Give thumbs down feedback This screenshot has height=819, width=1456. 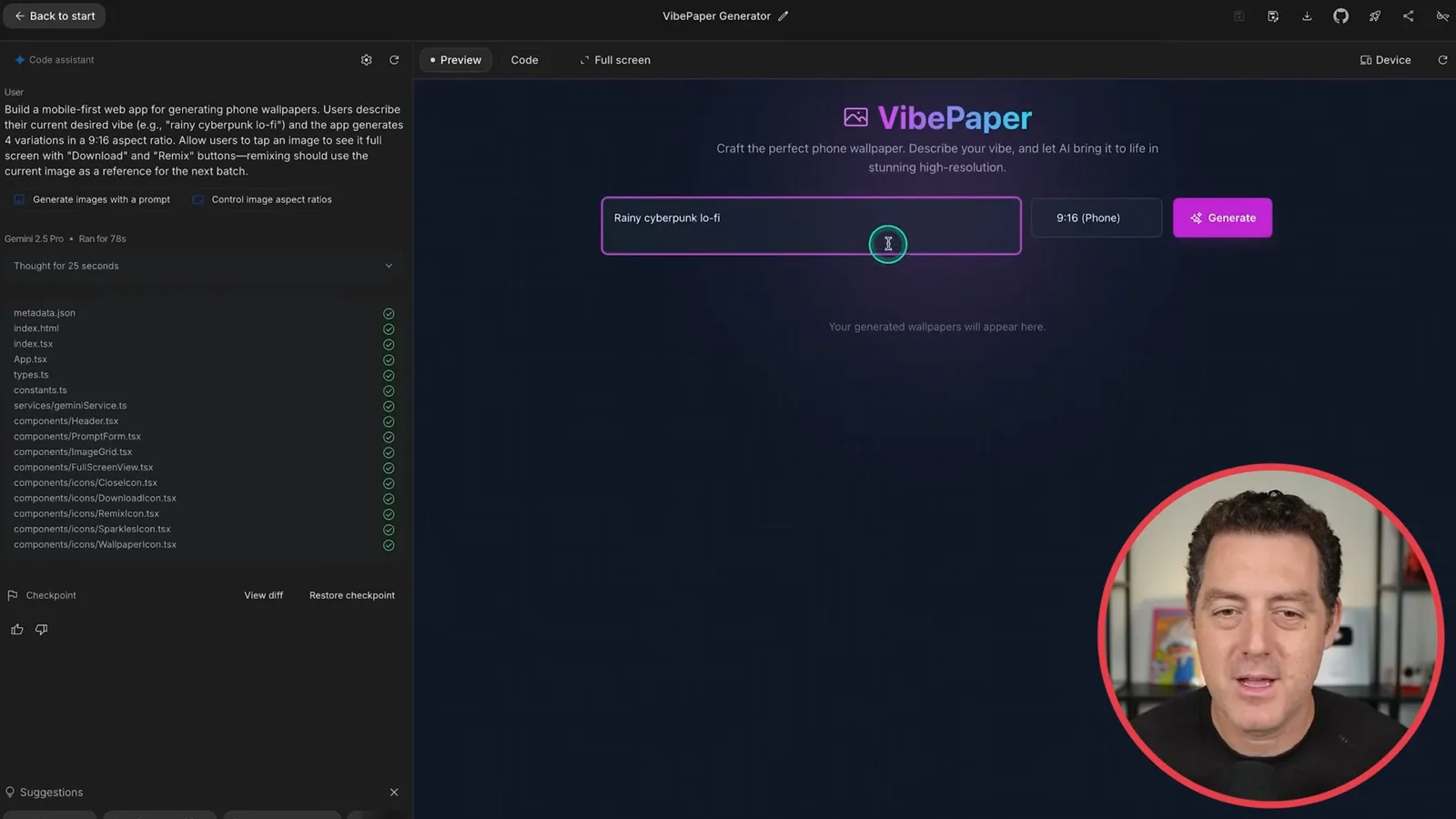[42, 630]
